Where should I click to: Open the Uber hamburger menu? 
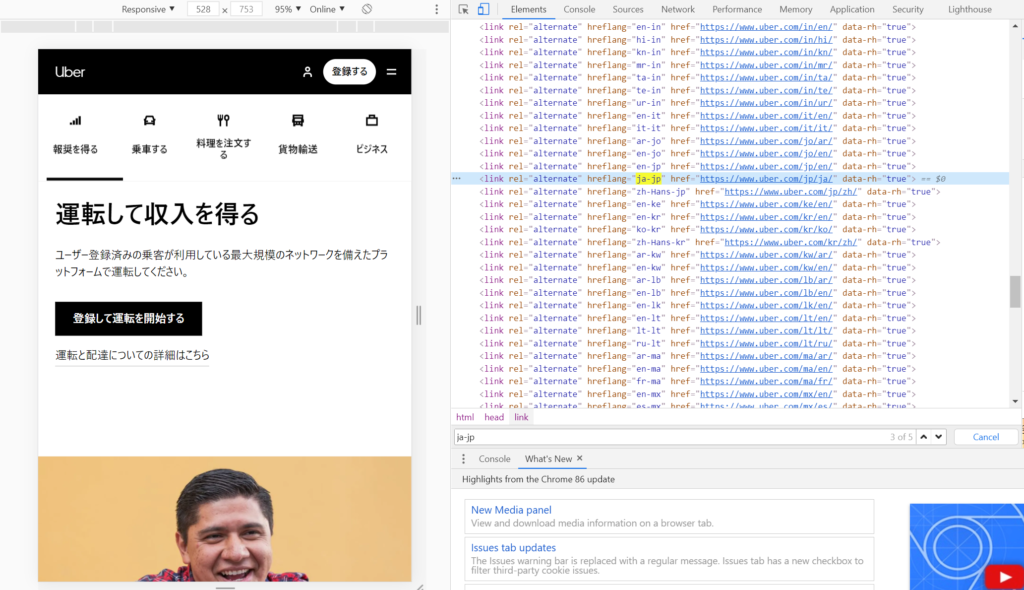point(391,72)
